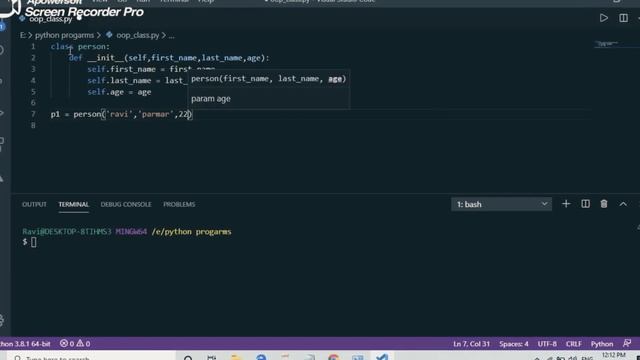Click the '/e/python progarms' terminal path
This screenshot has height=360, width=640.
click(191, 232)
